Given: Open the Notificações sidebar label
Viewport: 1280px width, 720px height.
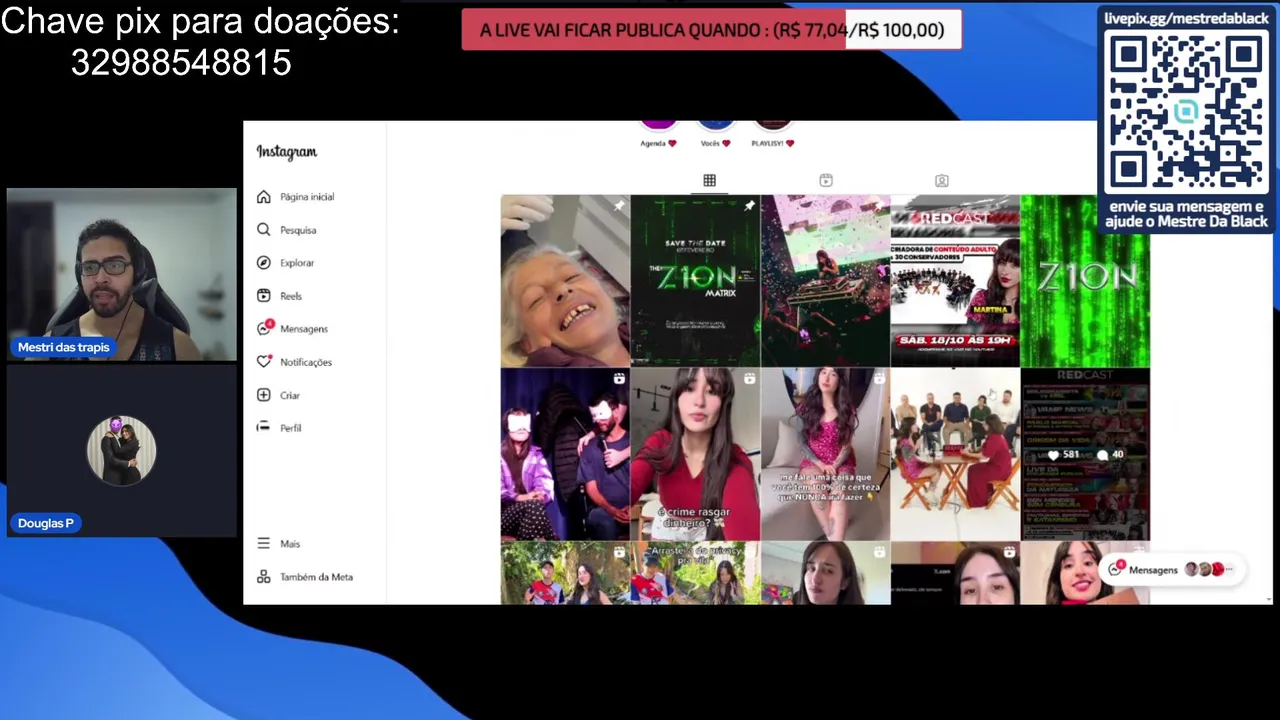Looking at the screenshot, I should point(306,362).
